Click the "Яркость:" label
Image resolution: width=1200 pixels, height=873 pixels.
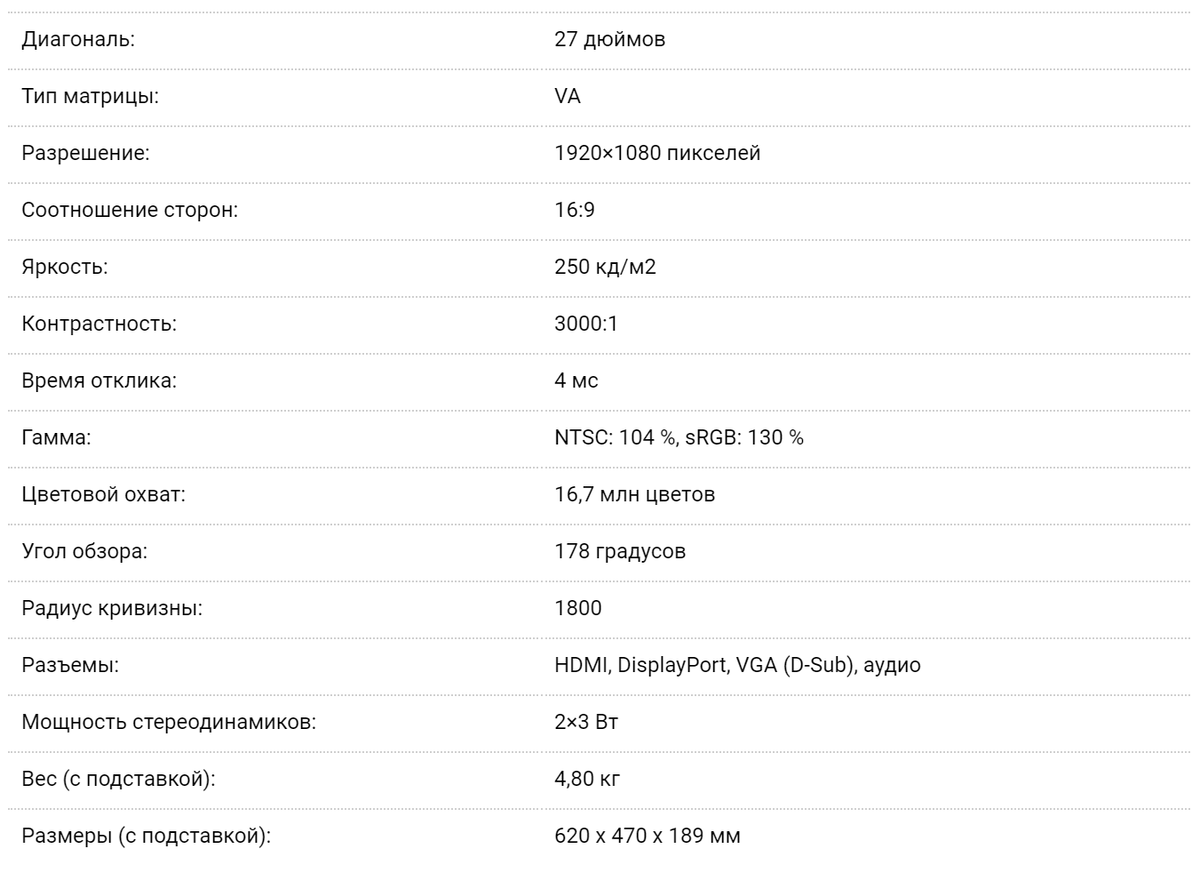(56, 269)
